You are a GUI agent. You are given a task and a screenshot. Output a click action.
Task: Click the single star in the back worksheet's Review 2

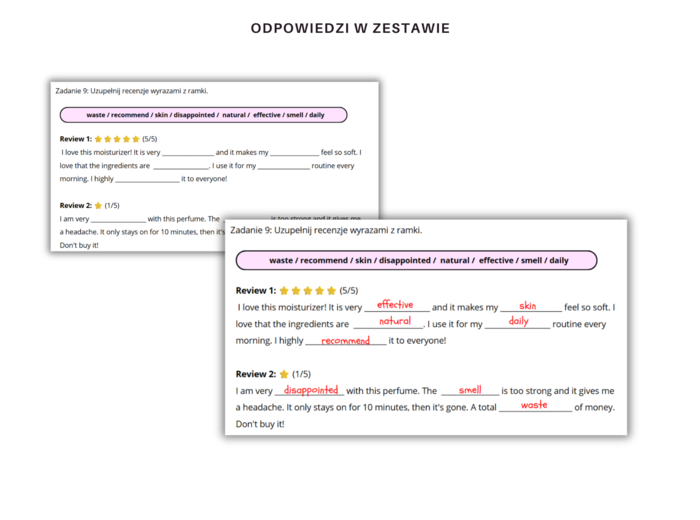click(98, 206)
